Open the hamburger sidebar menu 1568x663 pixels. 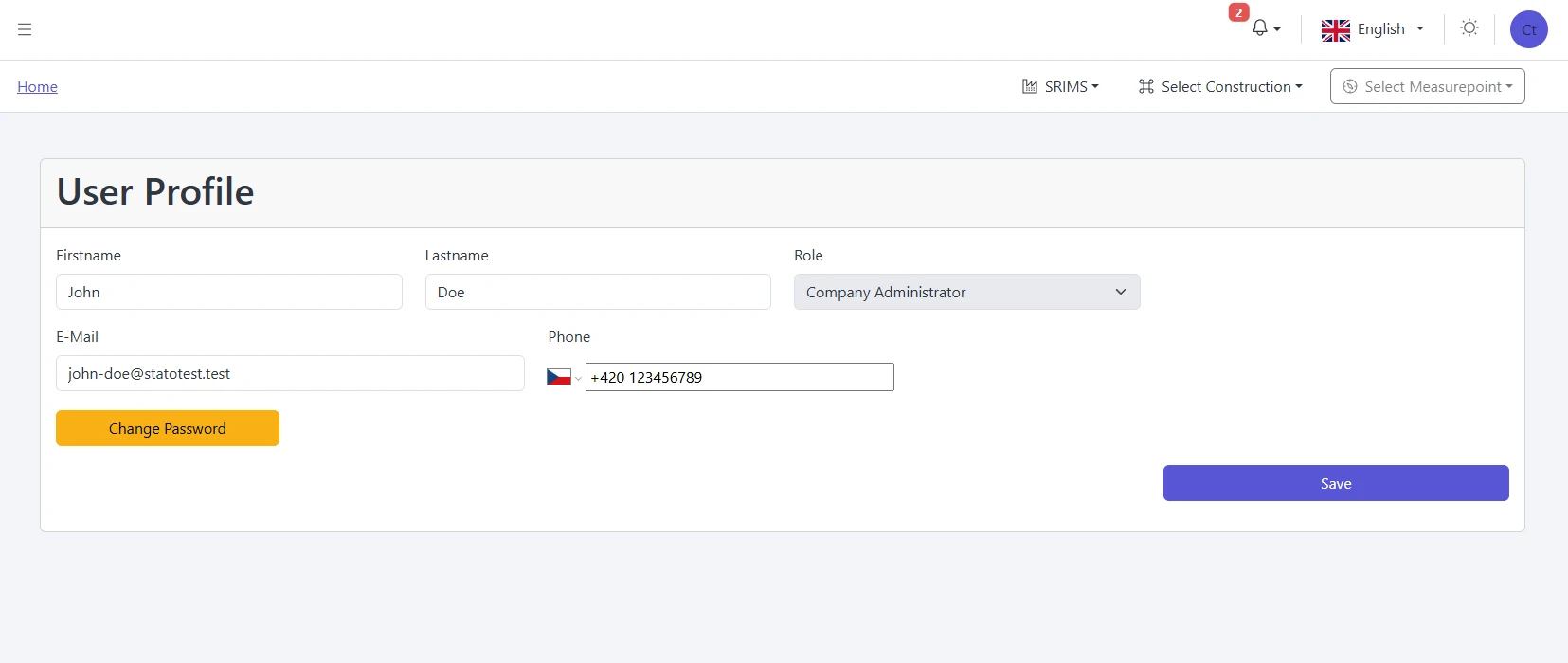[25, 29]
